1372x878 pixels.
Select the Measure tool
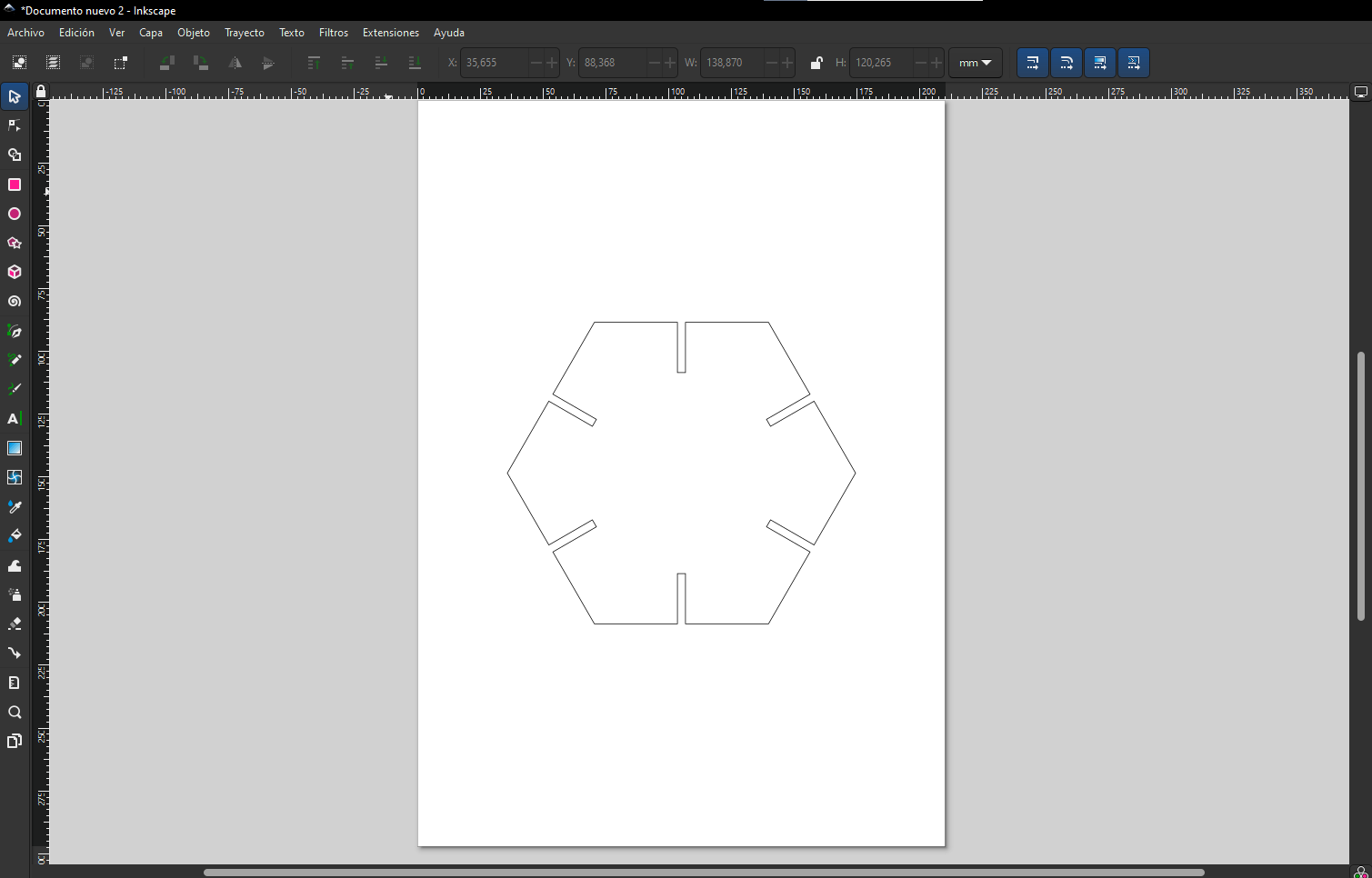coord(15,683)
